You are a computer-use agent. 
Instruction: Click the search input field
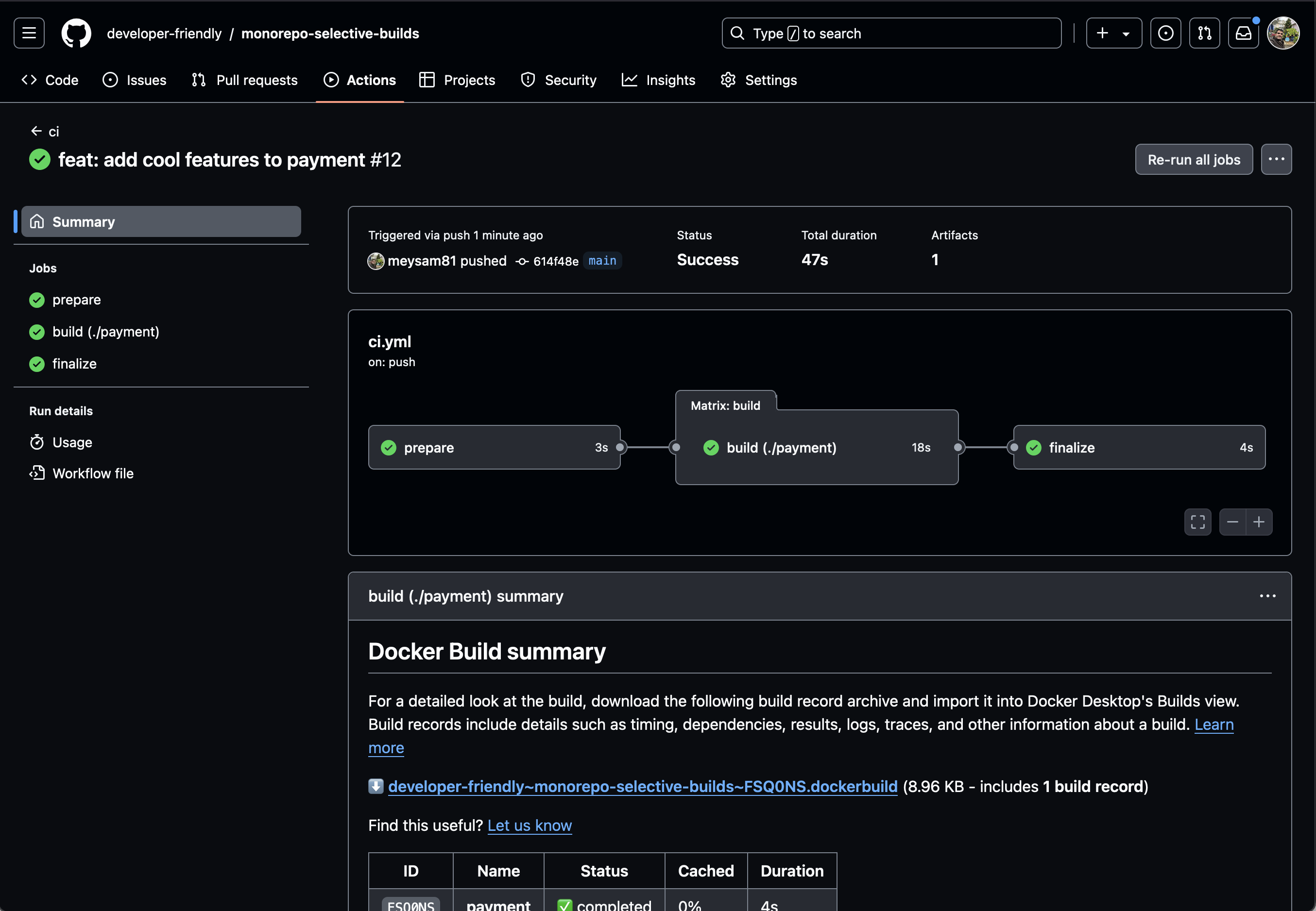pyautogui.click(x=890, y=33)
